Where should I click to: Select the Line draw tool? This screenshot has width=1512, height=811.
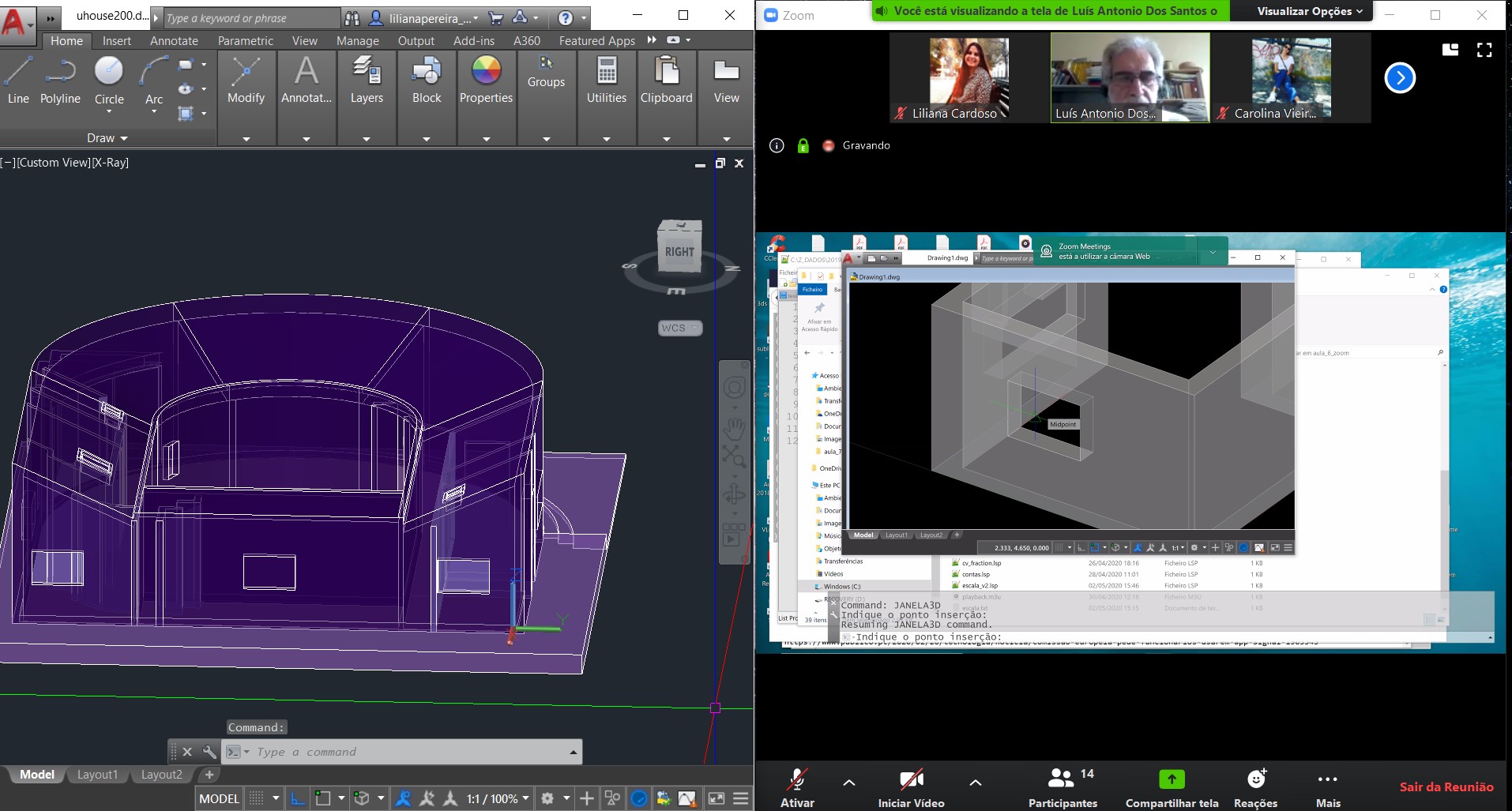click(18, 81)
